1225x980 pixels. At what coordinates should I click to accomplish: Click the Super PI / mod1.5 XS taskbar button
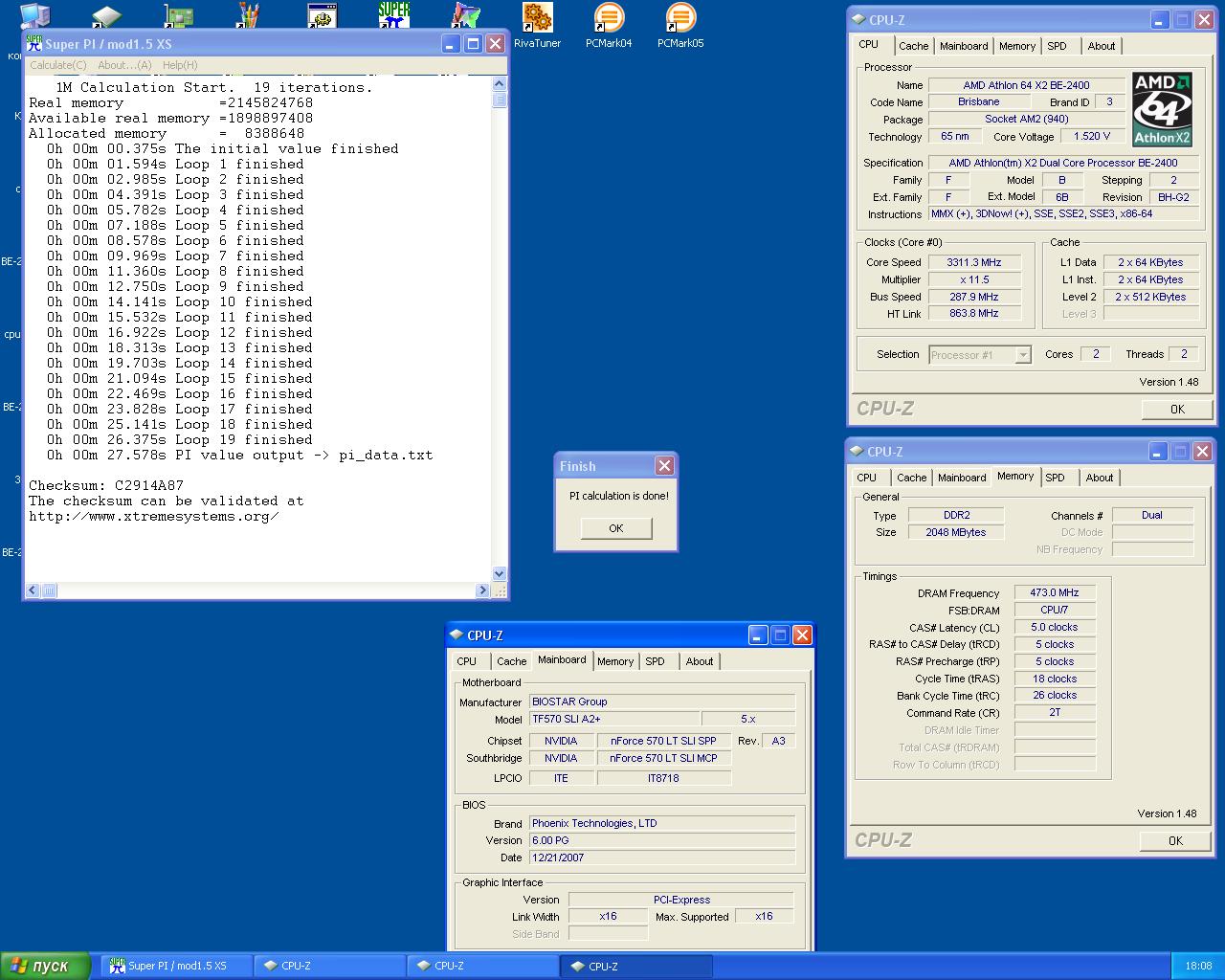coord(177,966)
